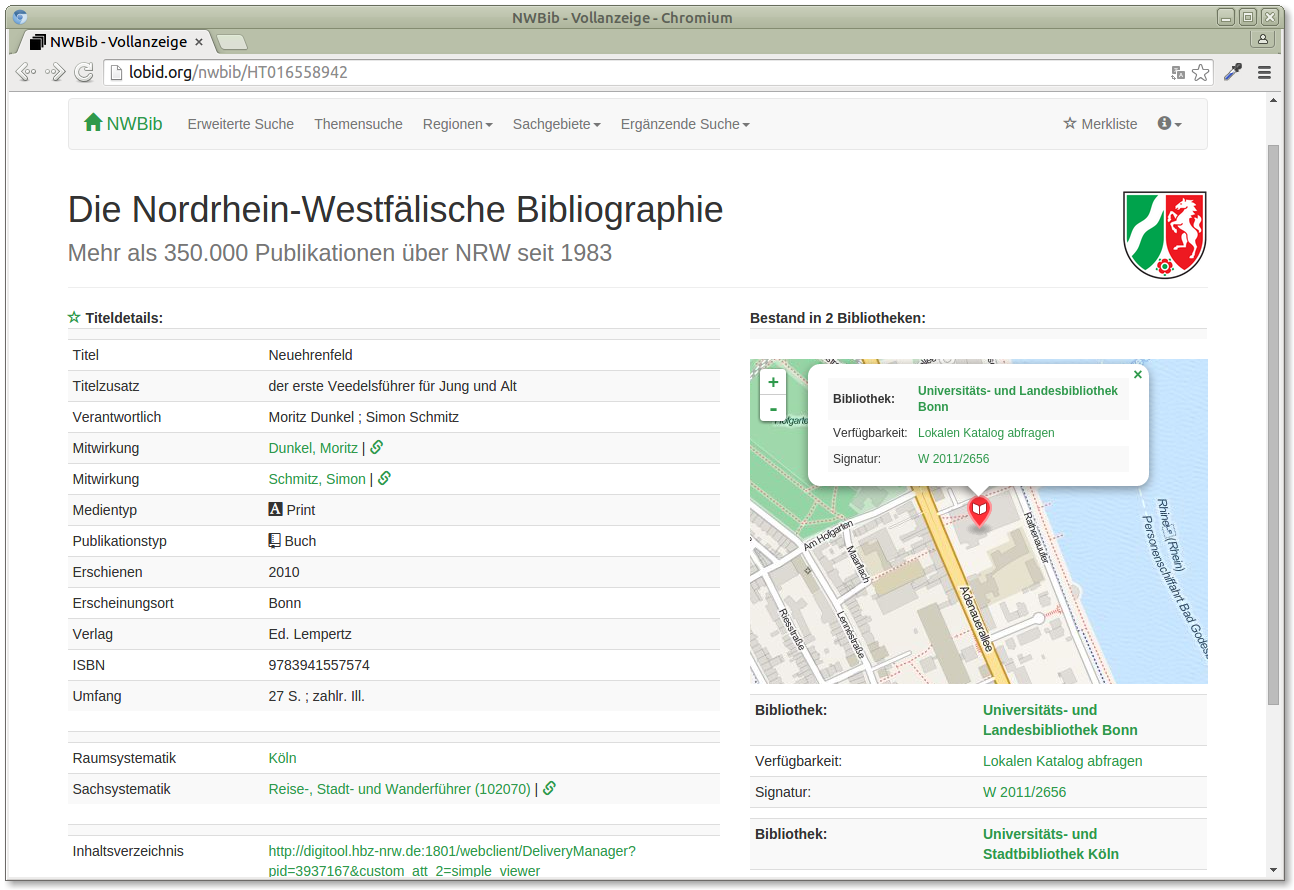Open Reise-, Stadt- und Wanderführer link
Viewport: 1294px width, 890px height.
[400, 789]
